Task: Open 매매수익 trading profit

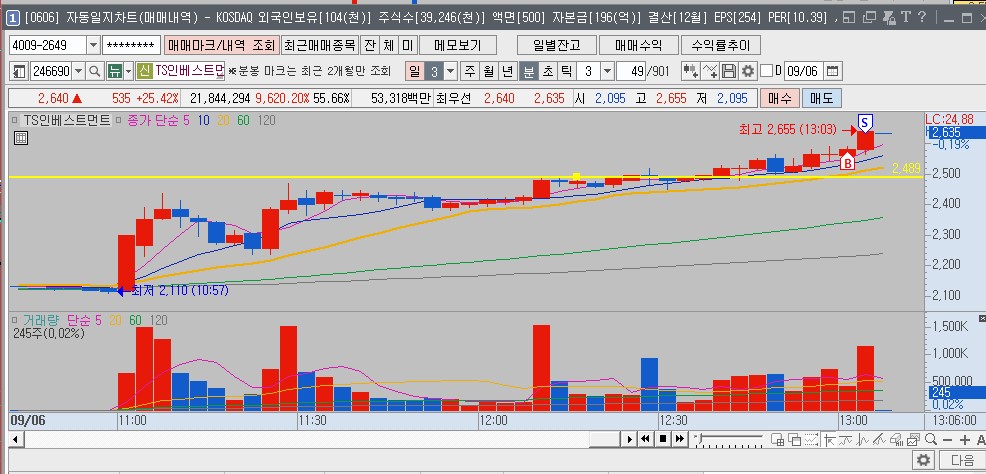Action: (639, 45)
